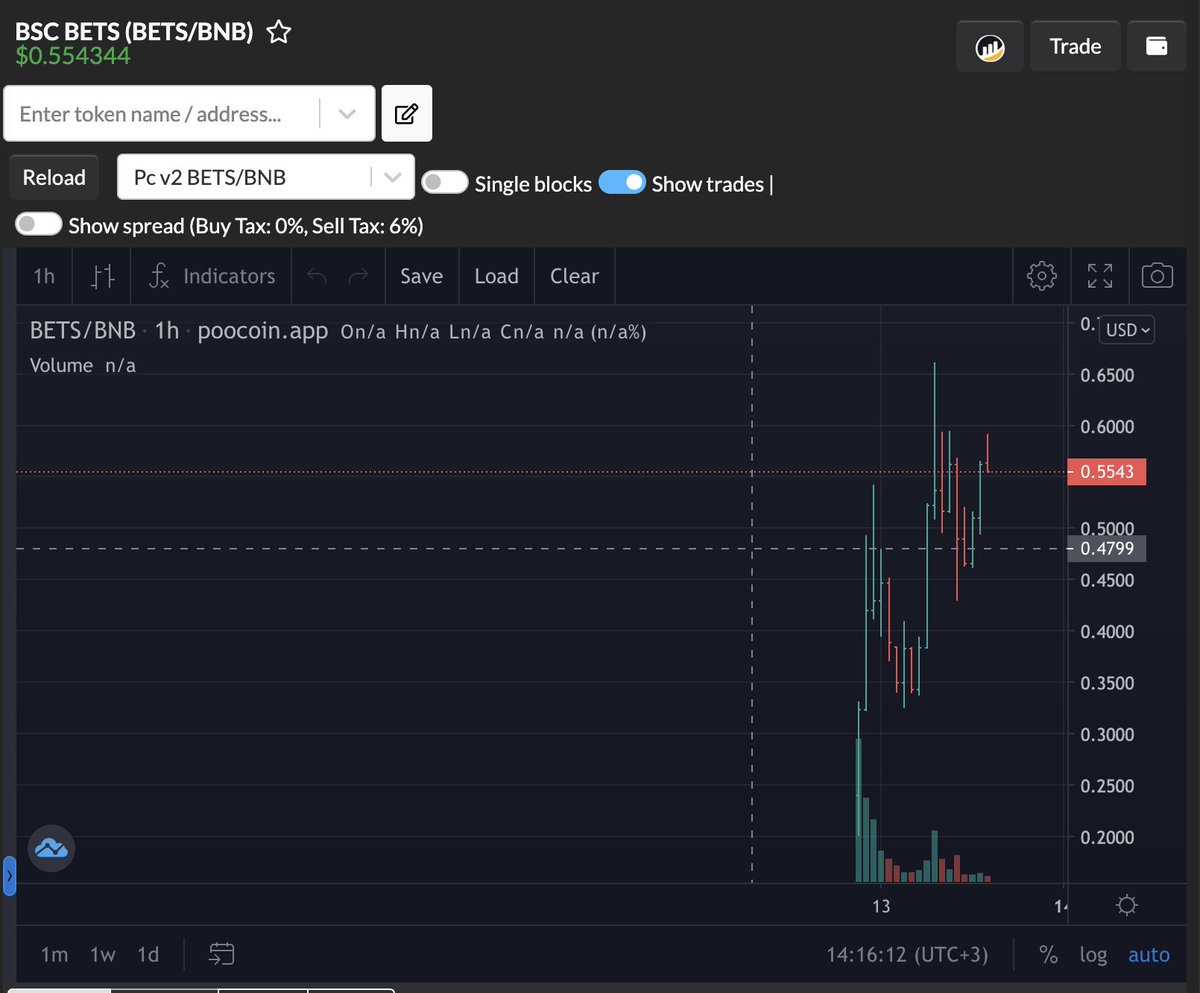1200x993 pixels.
Task: Click the 14:16:12 (UTC+3) timezone button
Action: 907,955
